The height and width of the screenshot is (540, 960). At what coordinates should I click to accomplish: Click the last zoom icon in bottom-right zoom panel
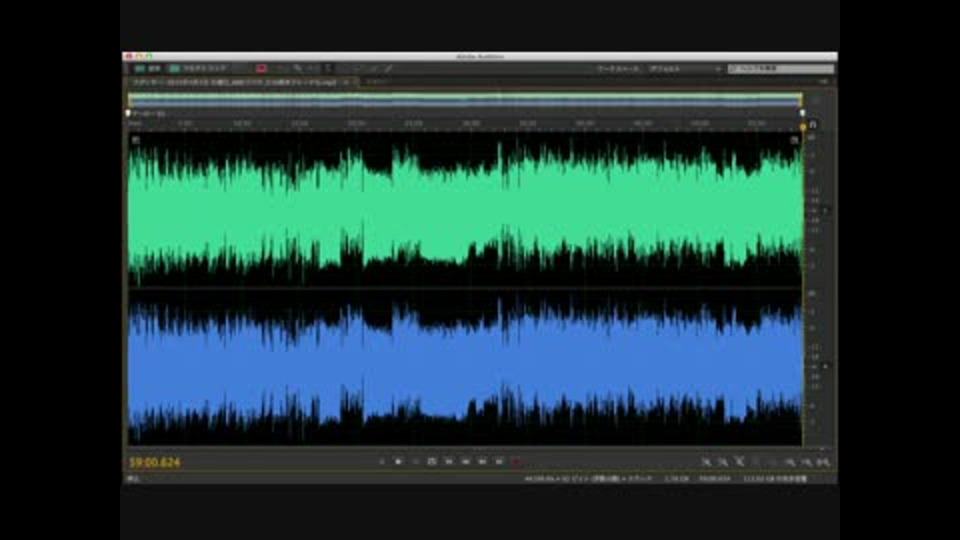pos(823,462)
